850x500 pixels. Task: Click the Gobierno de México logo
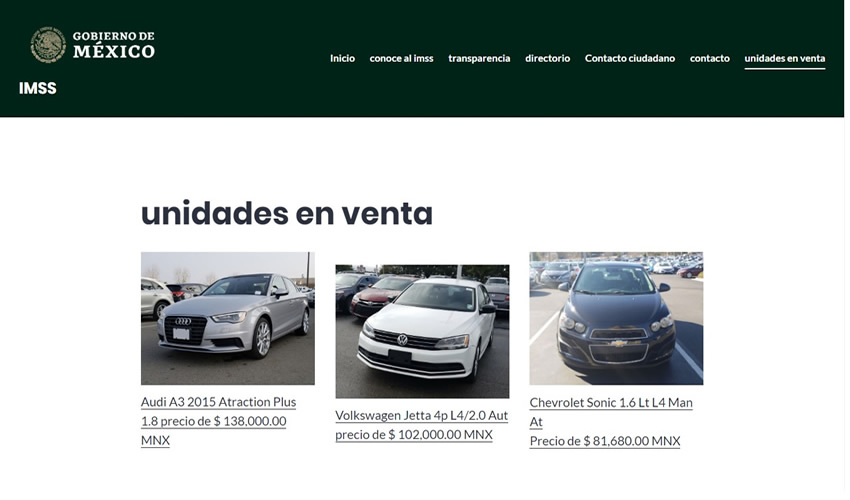(93, 45)
